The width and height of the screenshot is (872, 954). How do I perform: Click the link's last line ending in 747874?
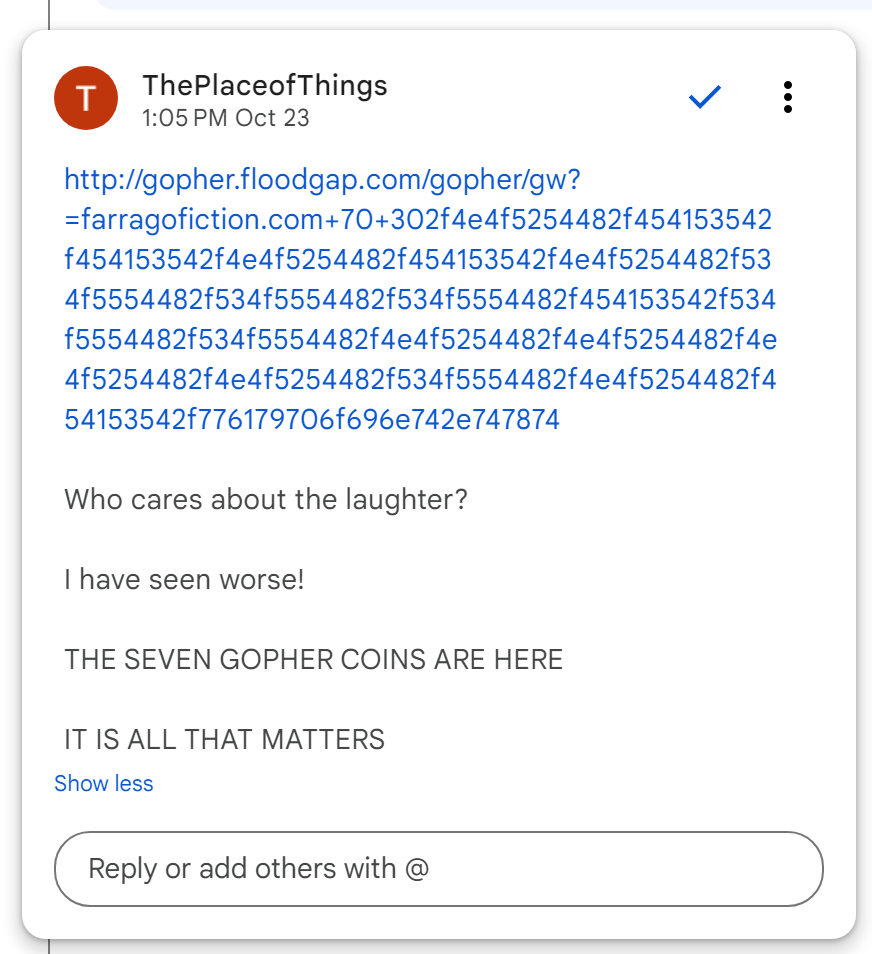(312, 420)
